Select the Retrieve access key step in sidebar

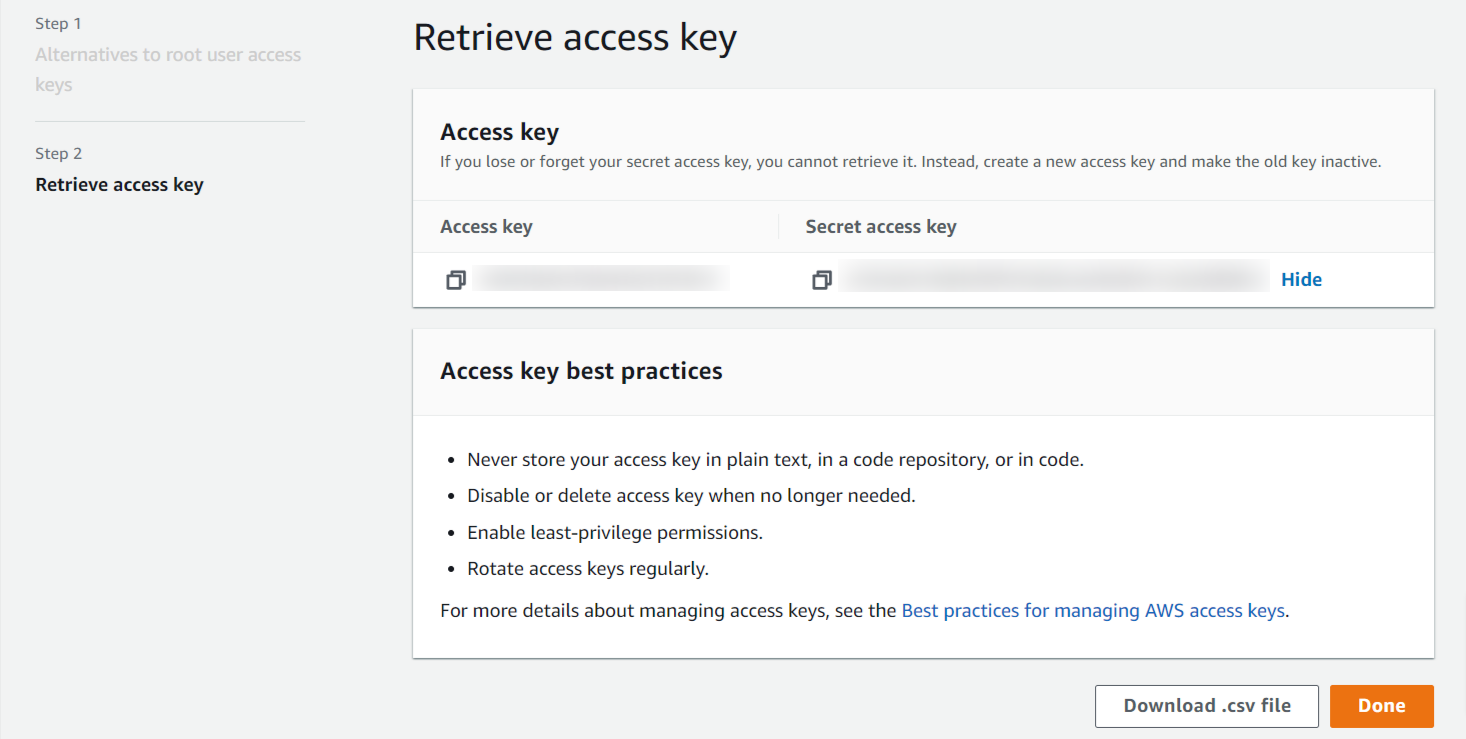click(119, 185)
